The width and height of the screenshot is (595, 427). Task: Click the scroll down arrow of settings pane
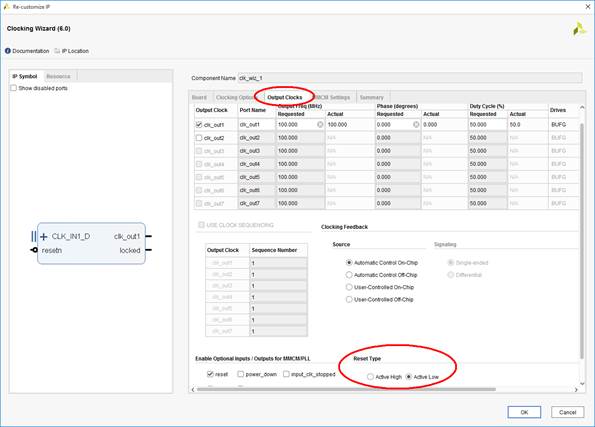pyautogui.click(x=582, y=384)
